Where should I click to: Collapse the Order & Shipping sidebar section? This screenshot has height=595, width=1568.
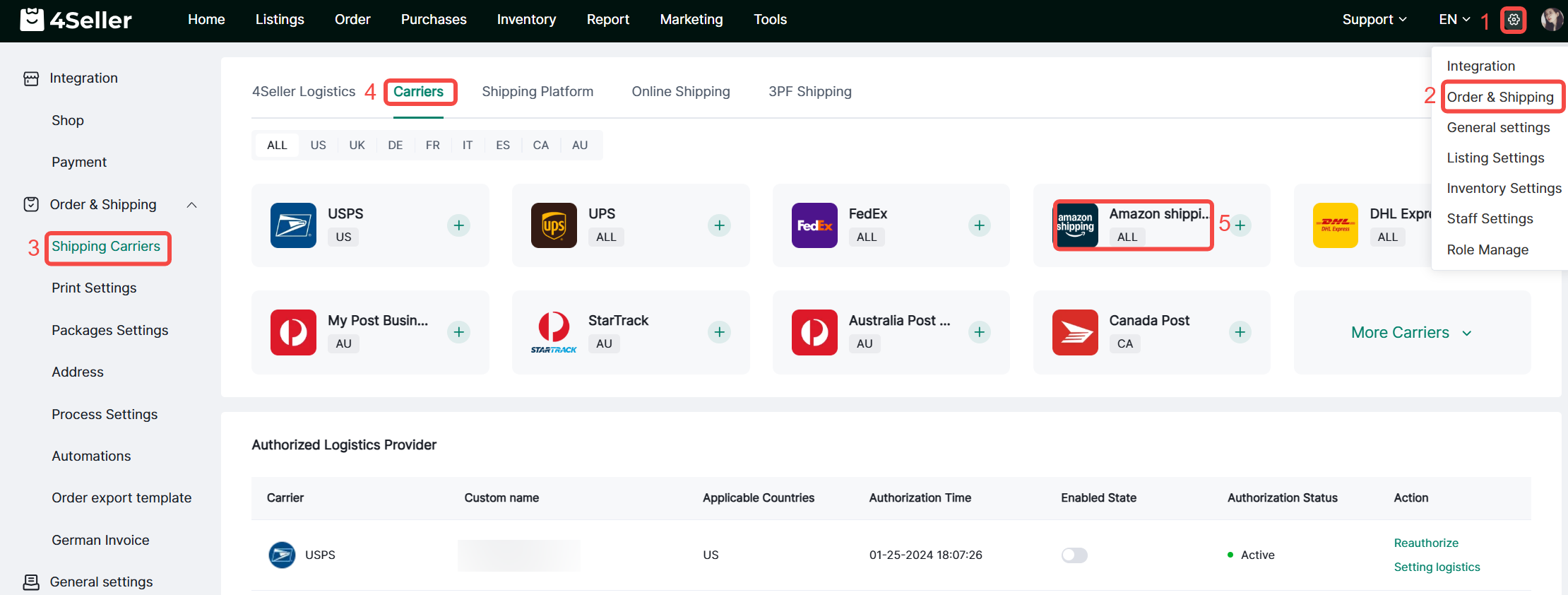[x=191, y=205]
